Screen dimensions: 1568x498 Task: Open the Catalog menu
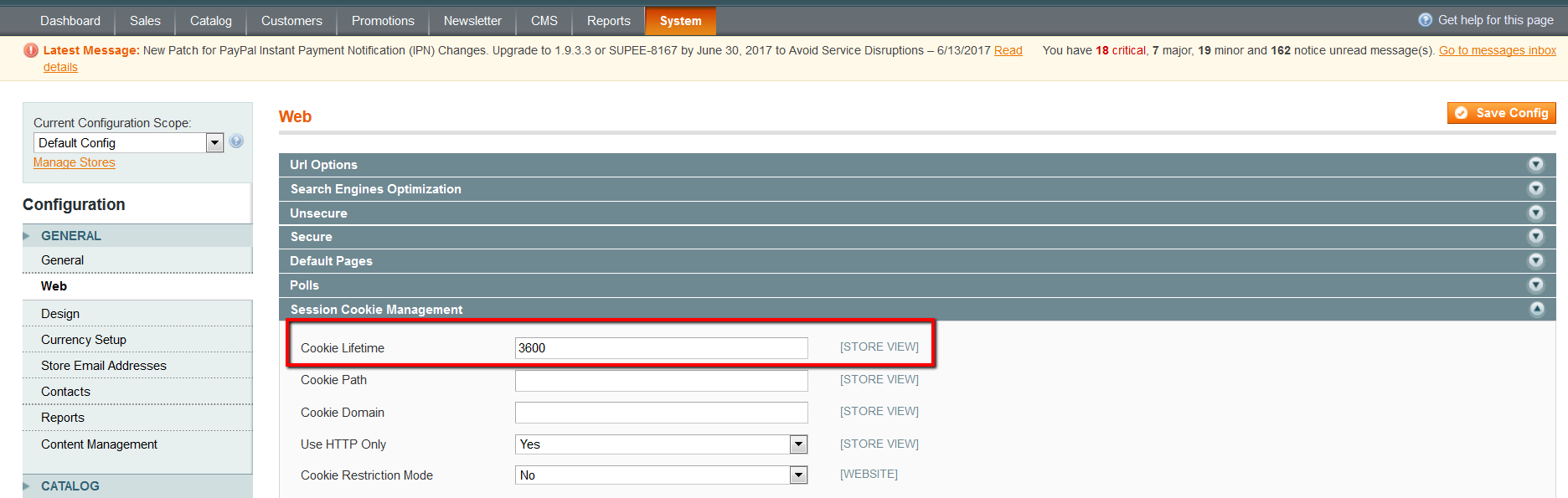[211, 21]
